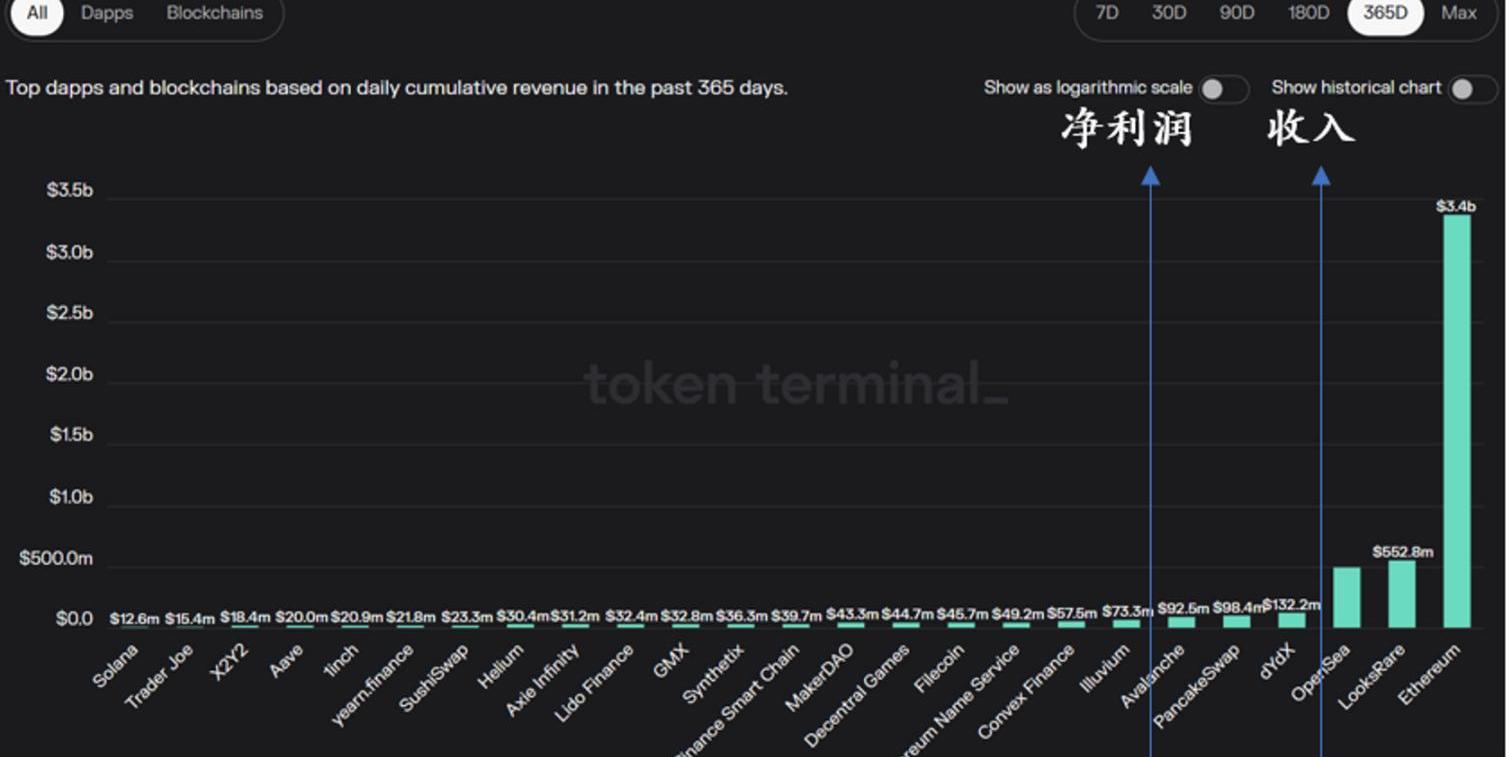Click the $18.4m value label

tap(245, 617)
